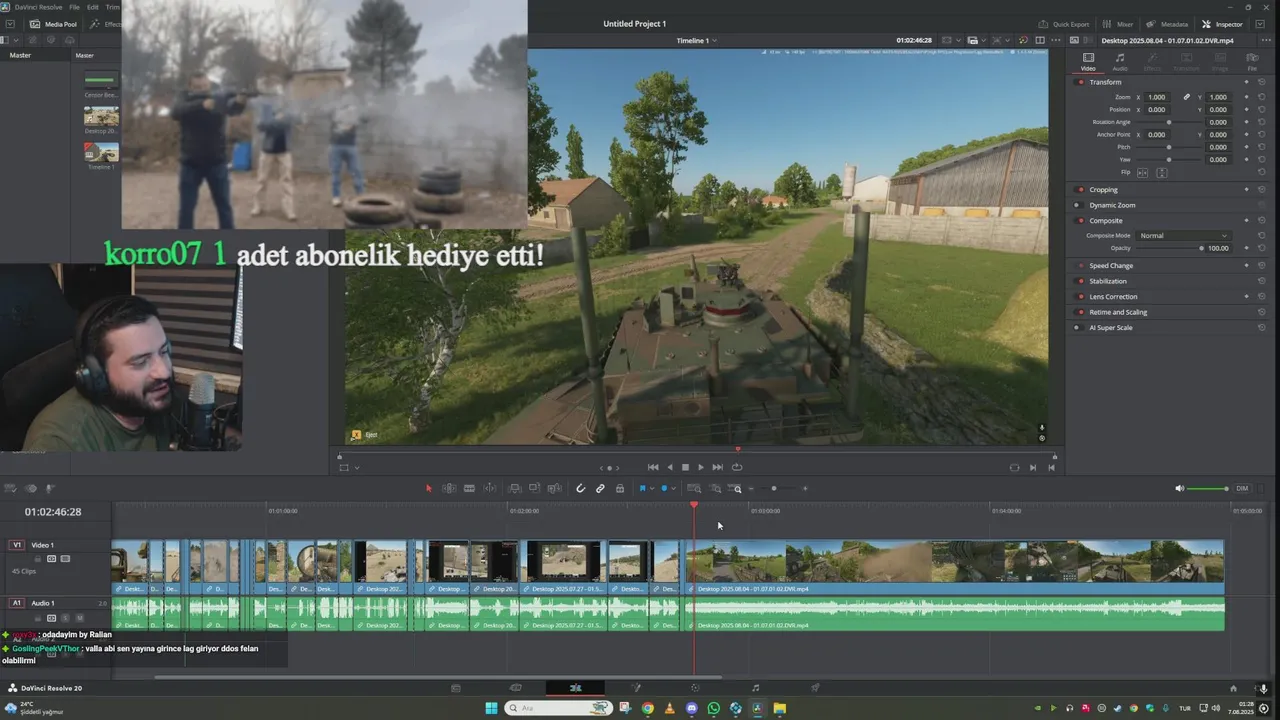Image resolution: width=1280 pixels, height=720 pixels.
Task: Expand the Speed Change section
Action: 1111,266
